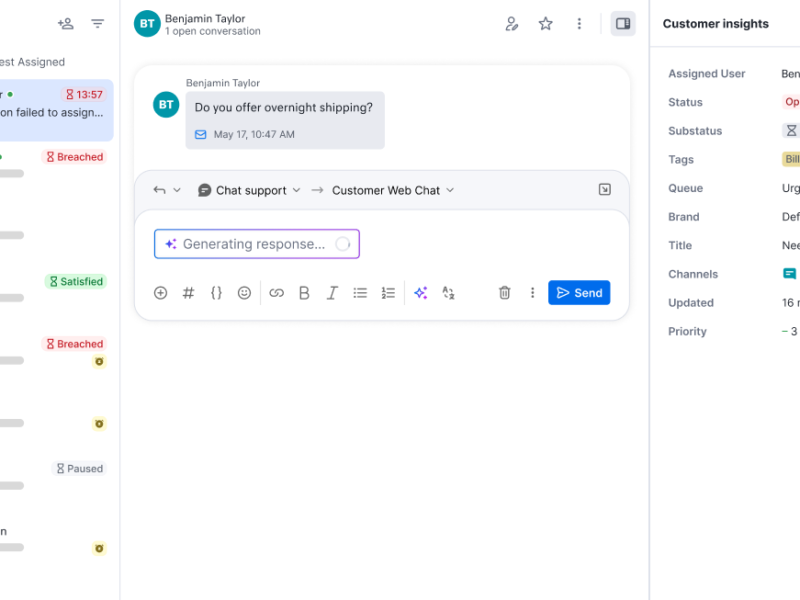Click the translate icon in composer toolbar
The height and width of the screenshot is (600, 800).
coord(449,293)
